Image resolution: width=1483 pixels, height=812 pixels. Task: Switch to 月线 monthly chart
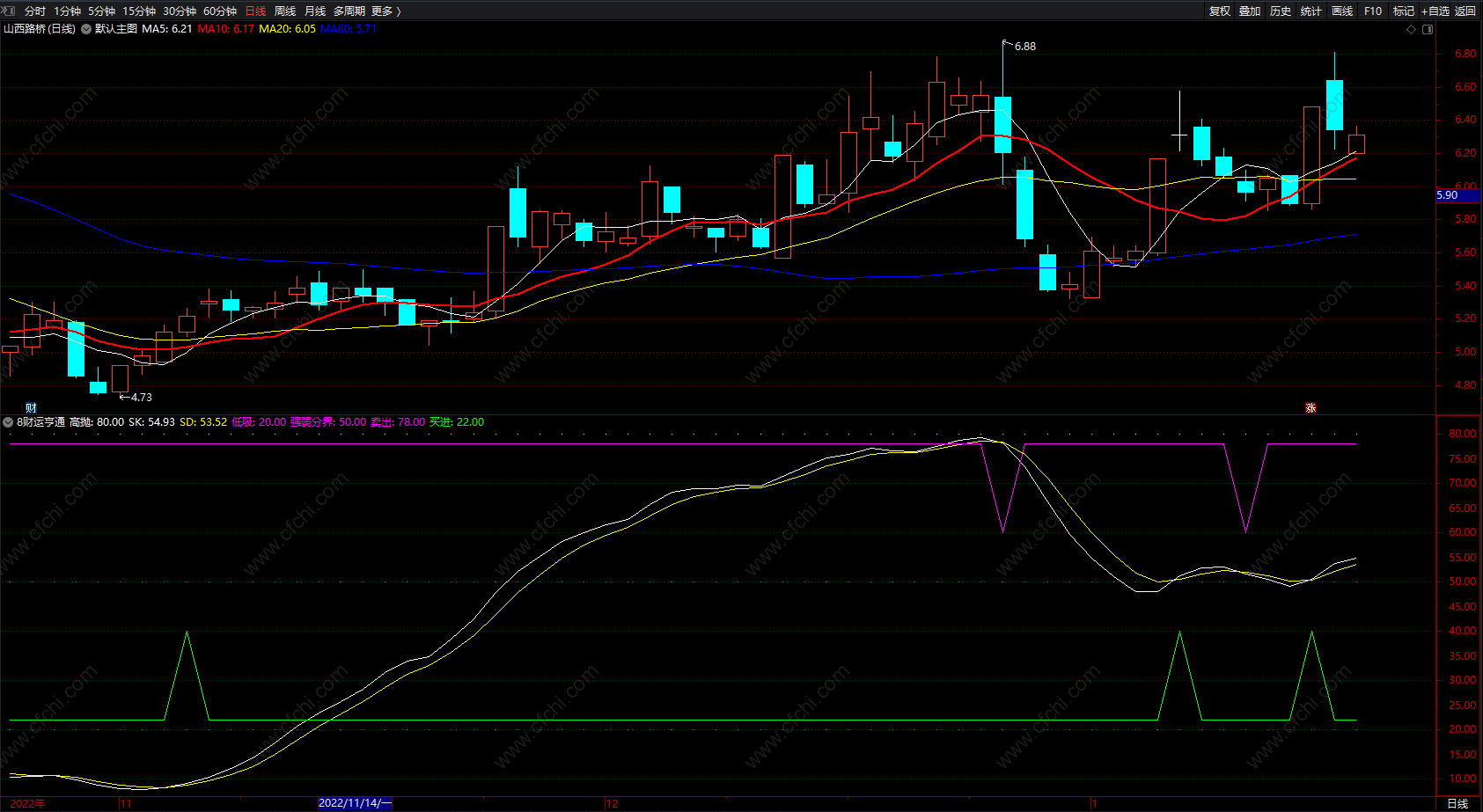click(x=315, y=11)
